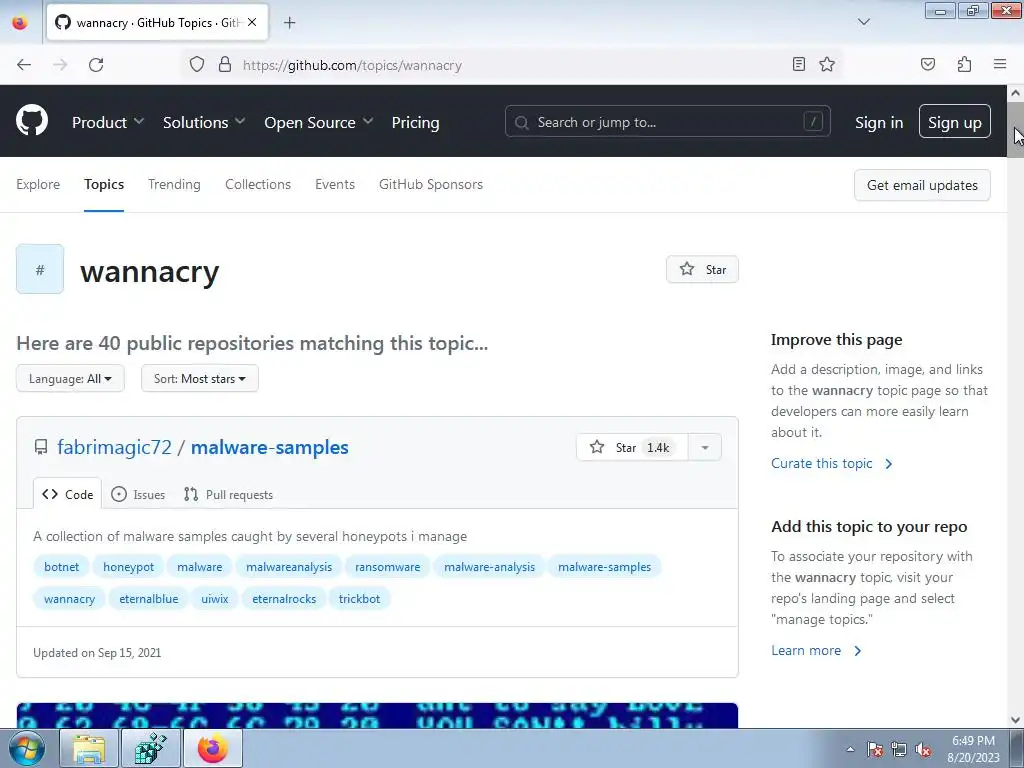
Task: Open the cube-shaped taskbar application
Action: point(150,748)
